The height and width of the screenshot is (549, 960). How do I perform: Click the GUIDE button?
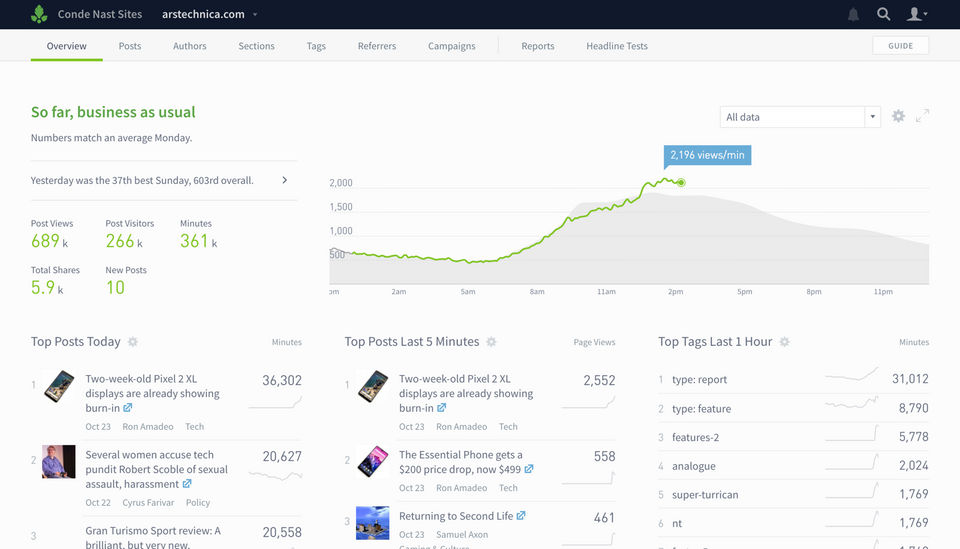point(901,46)
